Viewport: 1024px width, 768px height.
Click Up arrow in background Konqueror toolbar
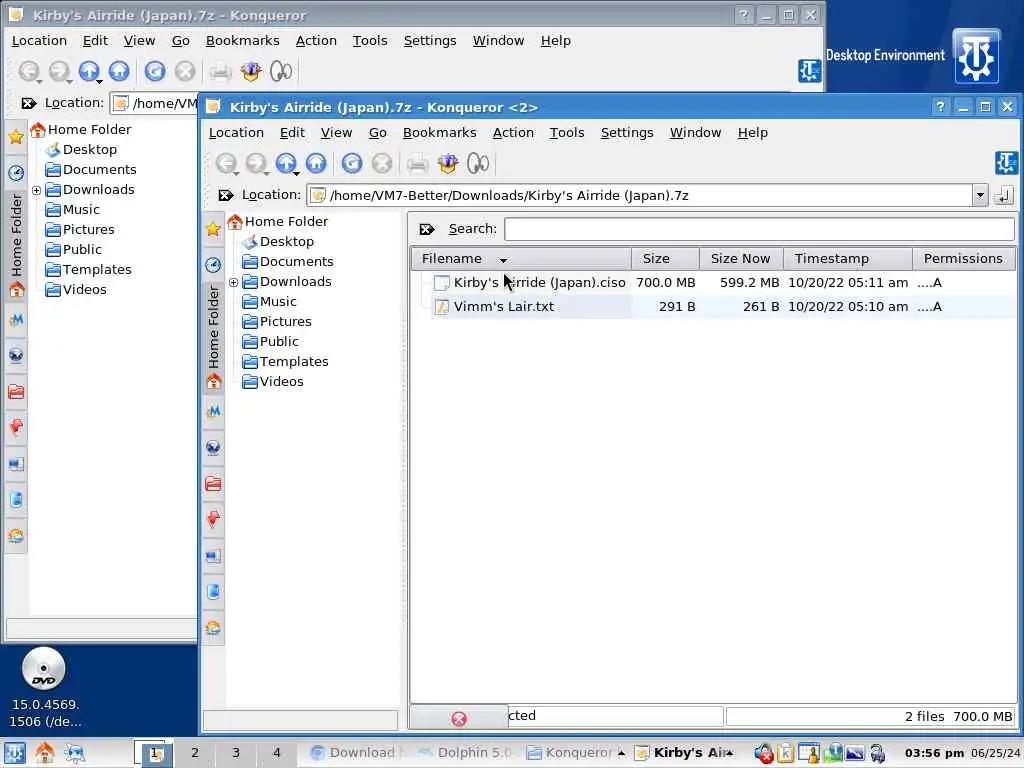pyautogui.click(x=89, y=71)
